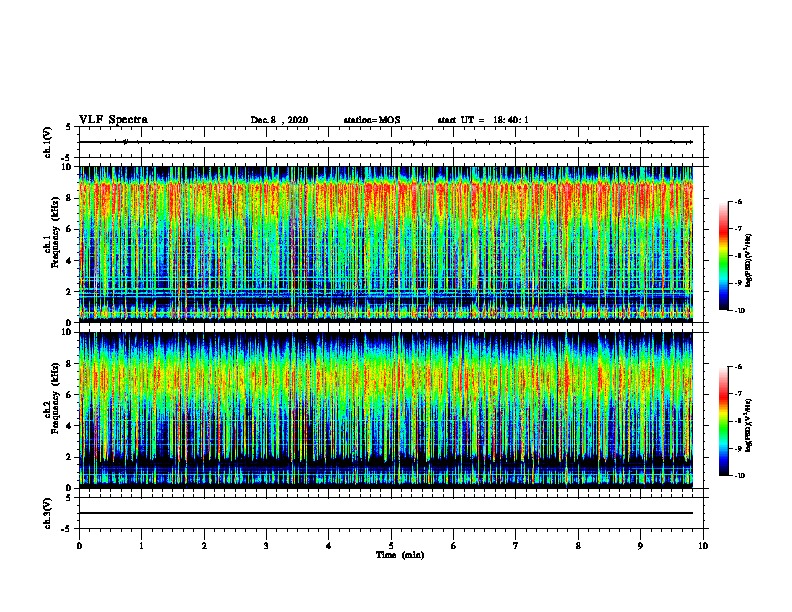Select the ch.1 "Frequency (kHz)" axis label
The height and width of the screenshot is (612, 792).
[x=55, y=233]
